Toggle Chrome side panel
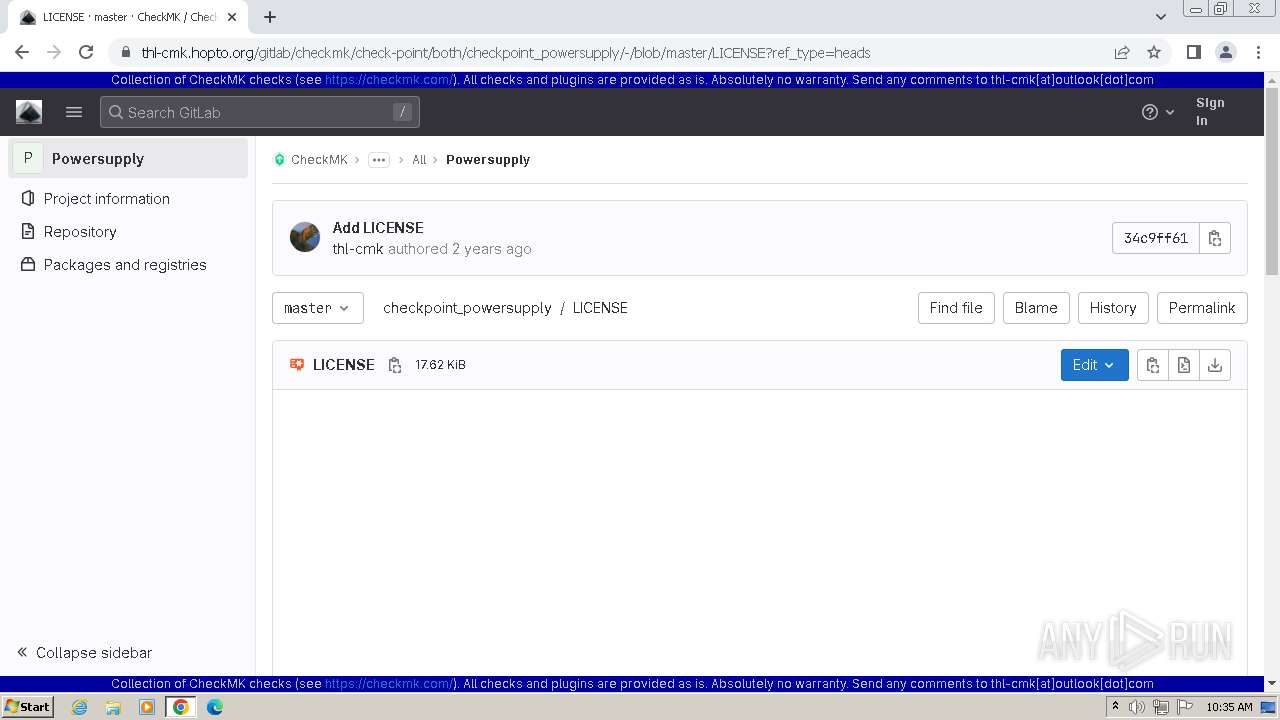 (1193, 52)
